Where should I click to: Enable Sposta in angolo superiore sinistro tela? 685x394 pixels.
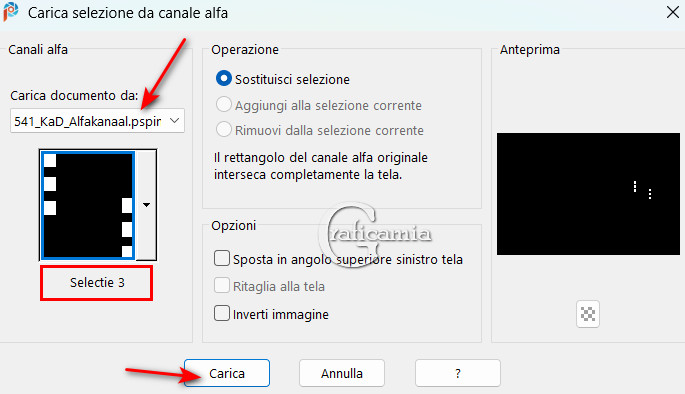click(222, 259)
